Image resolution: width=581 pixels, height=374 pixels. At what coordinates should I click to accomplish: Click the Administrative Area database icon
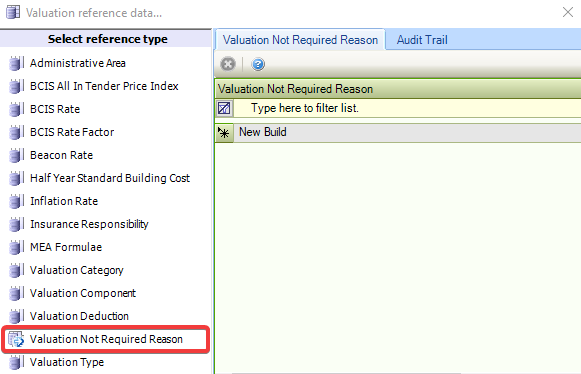[16, 63]
